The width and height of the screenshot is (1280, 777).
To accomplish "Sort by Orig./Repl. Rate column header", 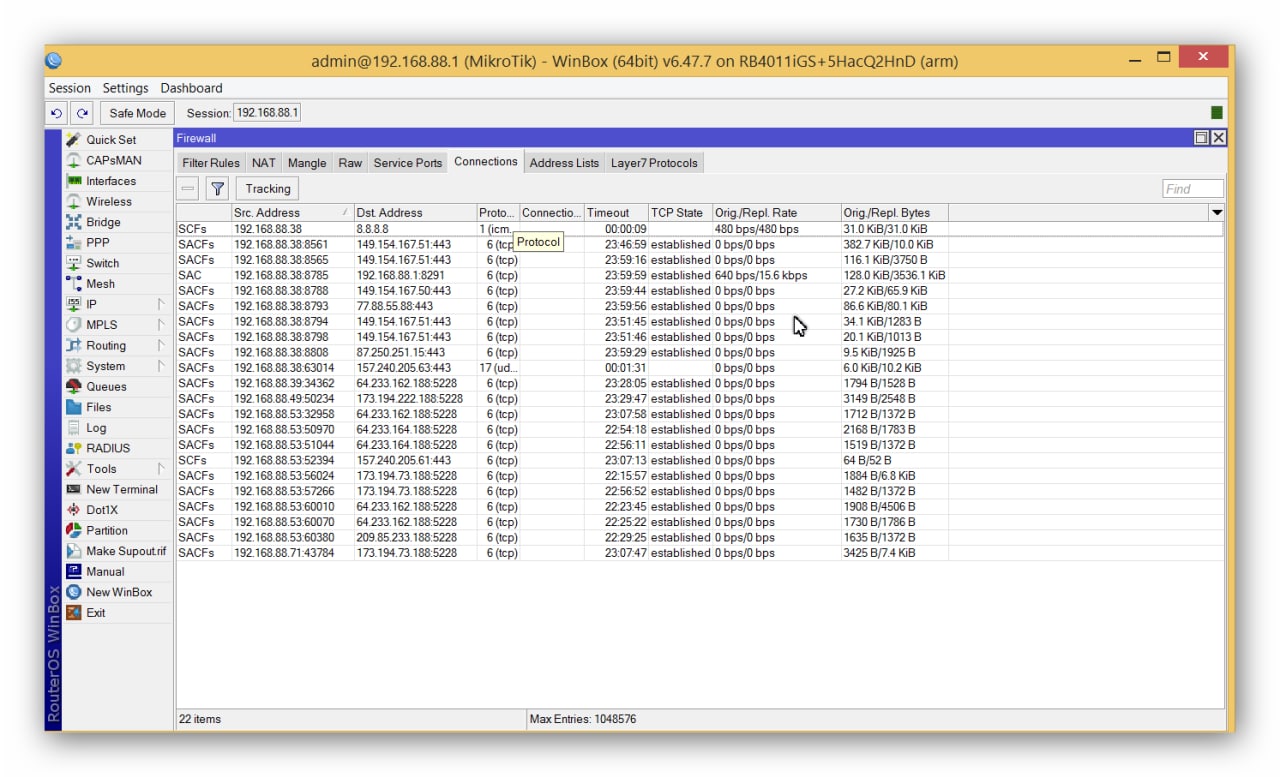I will click(x=776, y=212).
